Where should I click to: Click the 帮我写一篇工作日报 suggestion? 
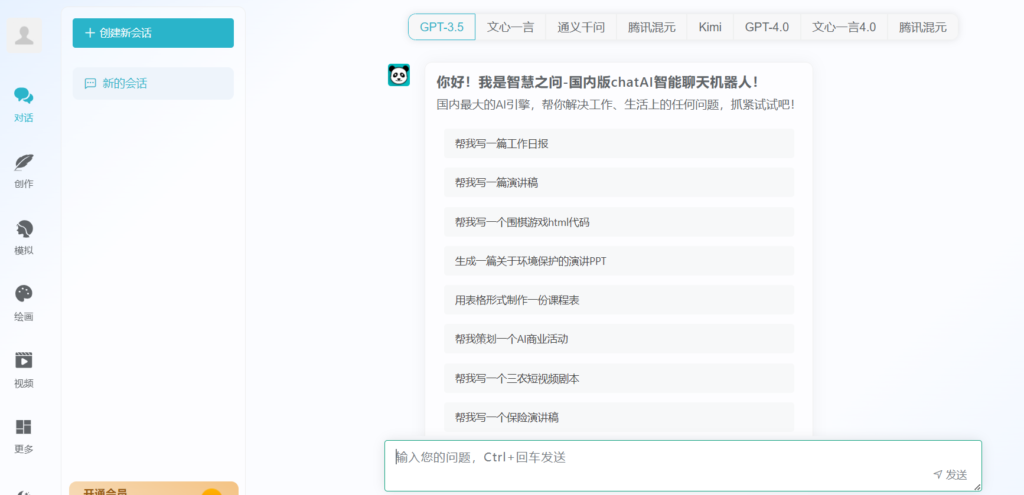(619, 143)
